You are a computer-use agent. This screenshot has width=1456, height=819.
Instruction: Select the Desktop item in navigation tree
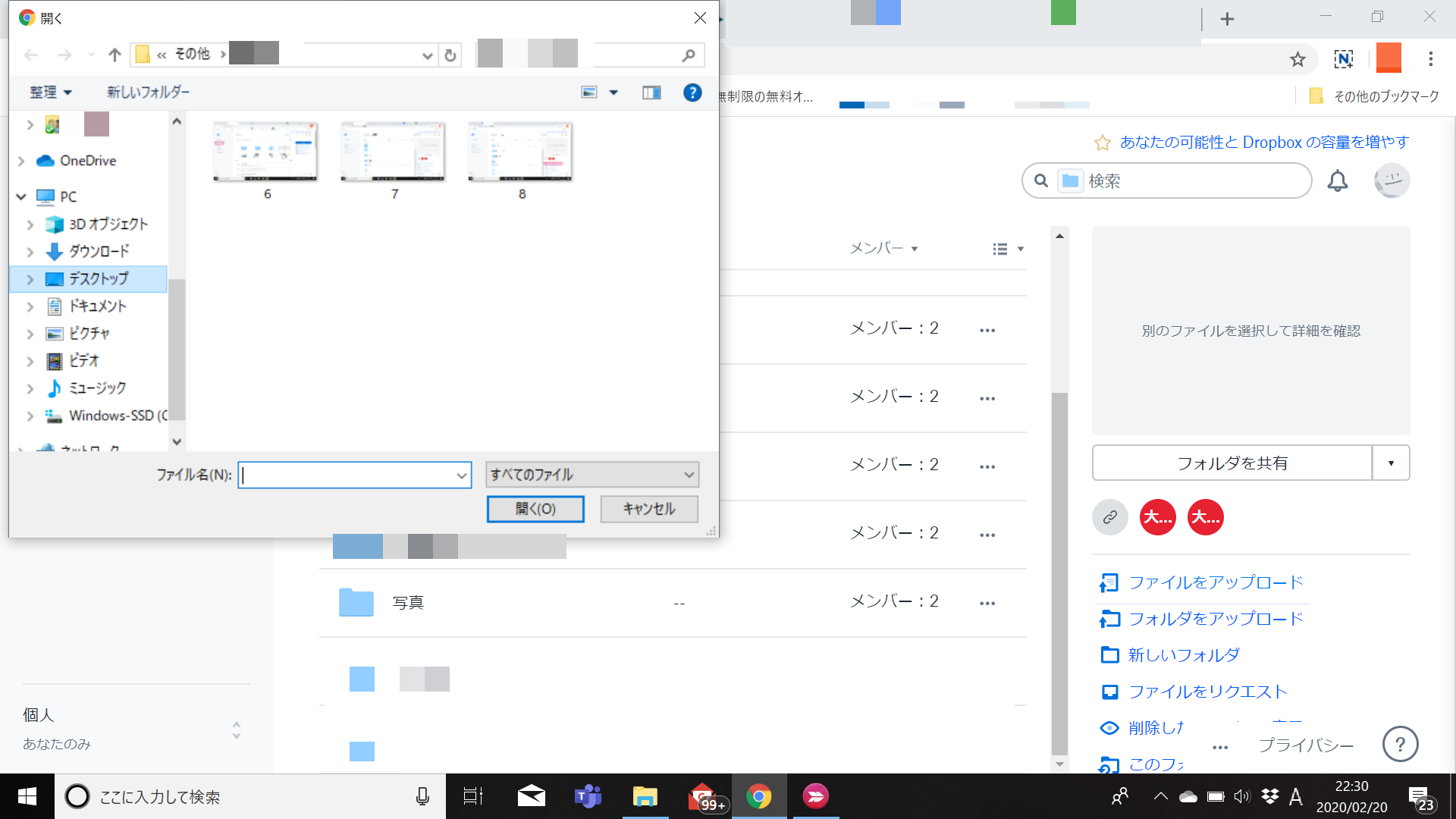pyautogui.click(x=99, y=279)
